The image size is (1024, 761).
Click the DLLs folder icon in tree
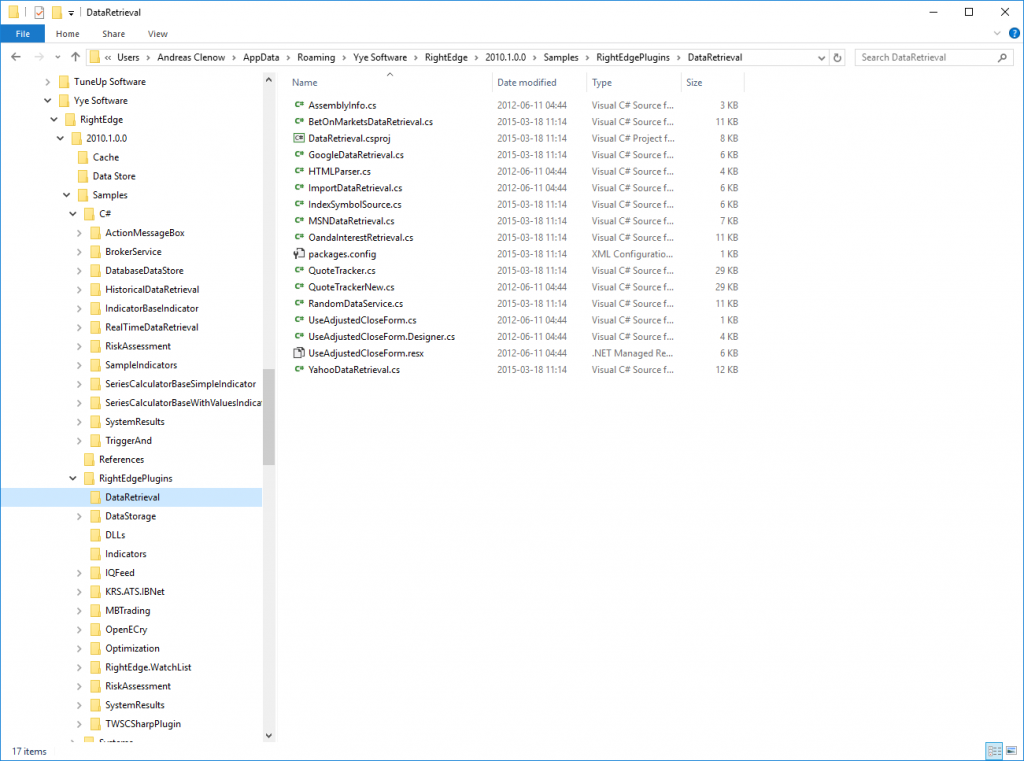pos(95,535)
